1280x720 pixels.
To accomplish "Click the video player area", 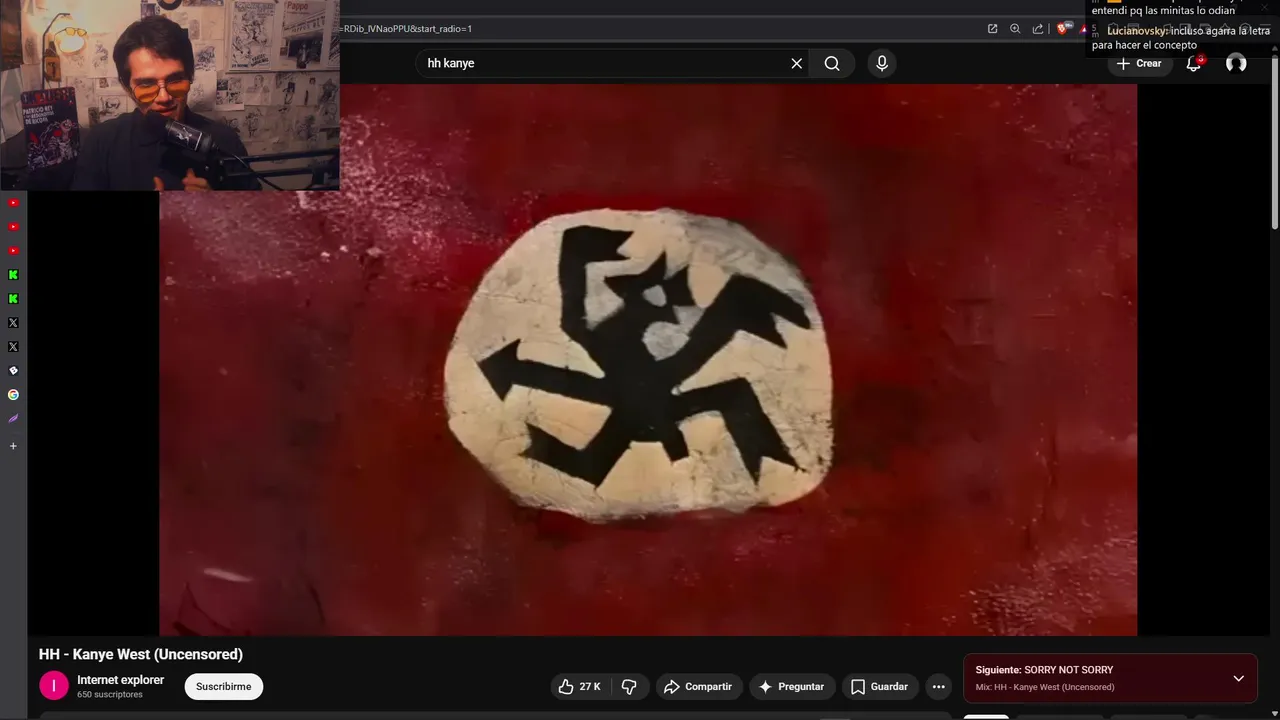I will (x=648, y=360).
